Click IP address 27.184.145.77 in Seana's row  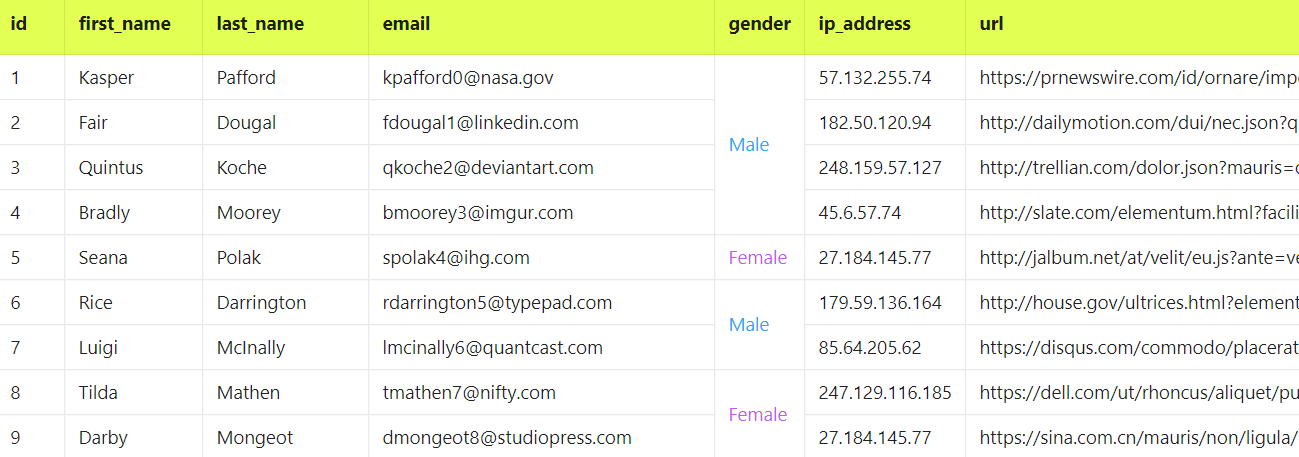[x=885, y=257]
